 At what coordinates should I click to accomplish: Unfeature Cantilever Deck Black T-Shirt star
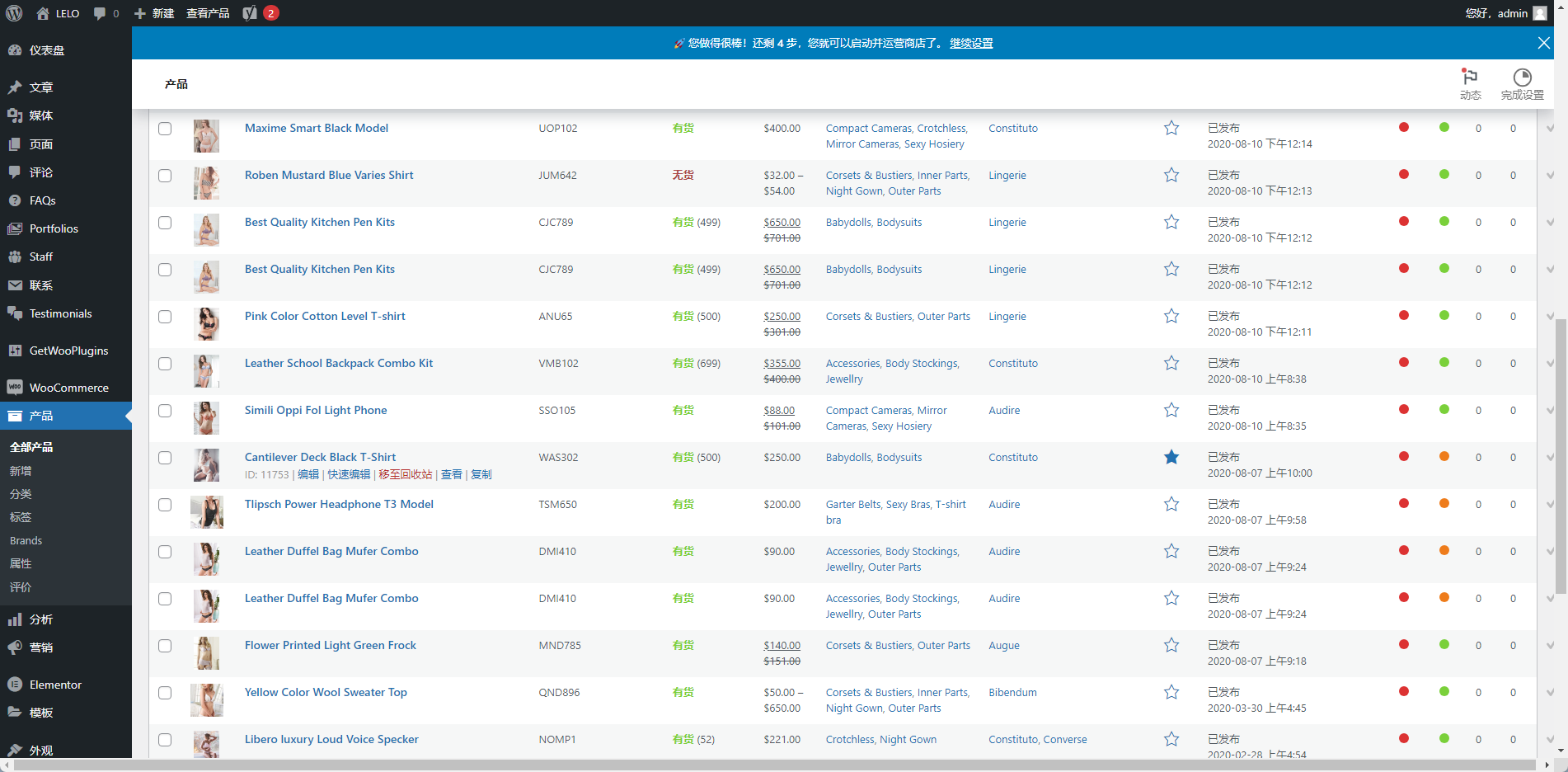click(x=1171, y=458)
